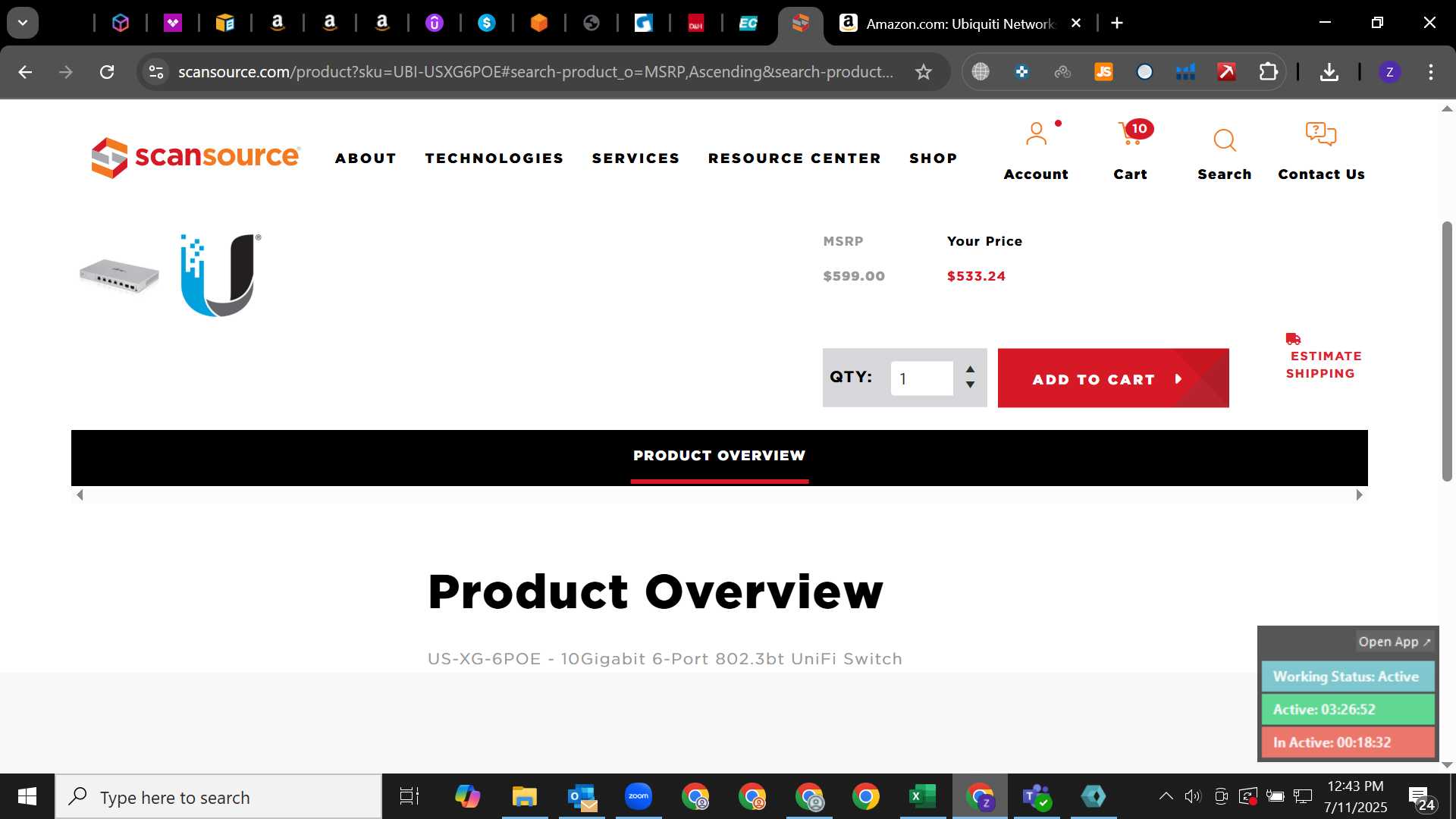Open the red arrow extension icon
1456x819 pixels.
pyautogui.click(x=1226, y=72)
